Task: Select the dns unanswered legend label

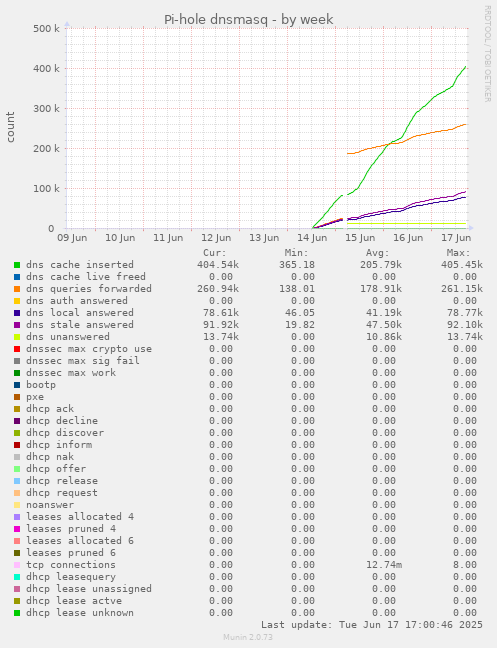Action: pyautogui.click(x=68, y=337)
